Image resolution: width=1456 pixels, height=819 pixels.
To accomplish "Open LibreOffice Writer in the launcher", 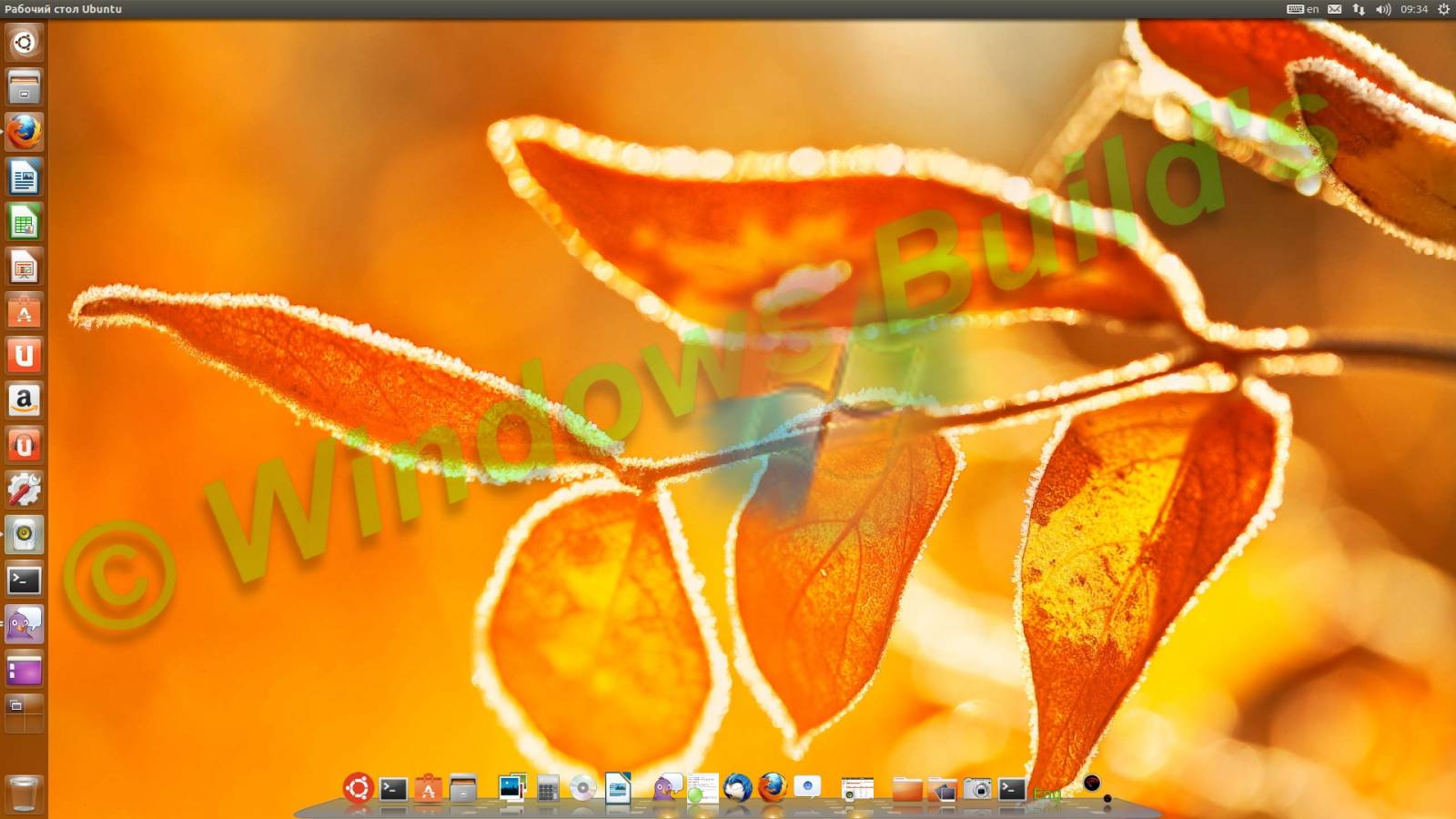I will [x=24, y=177].
